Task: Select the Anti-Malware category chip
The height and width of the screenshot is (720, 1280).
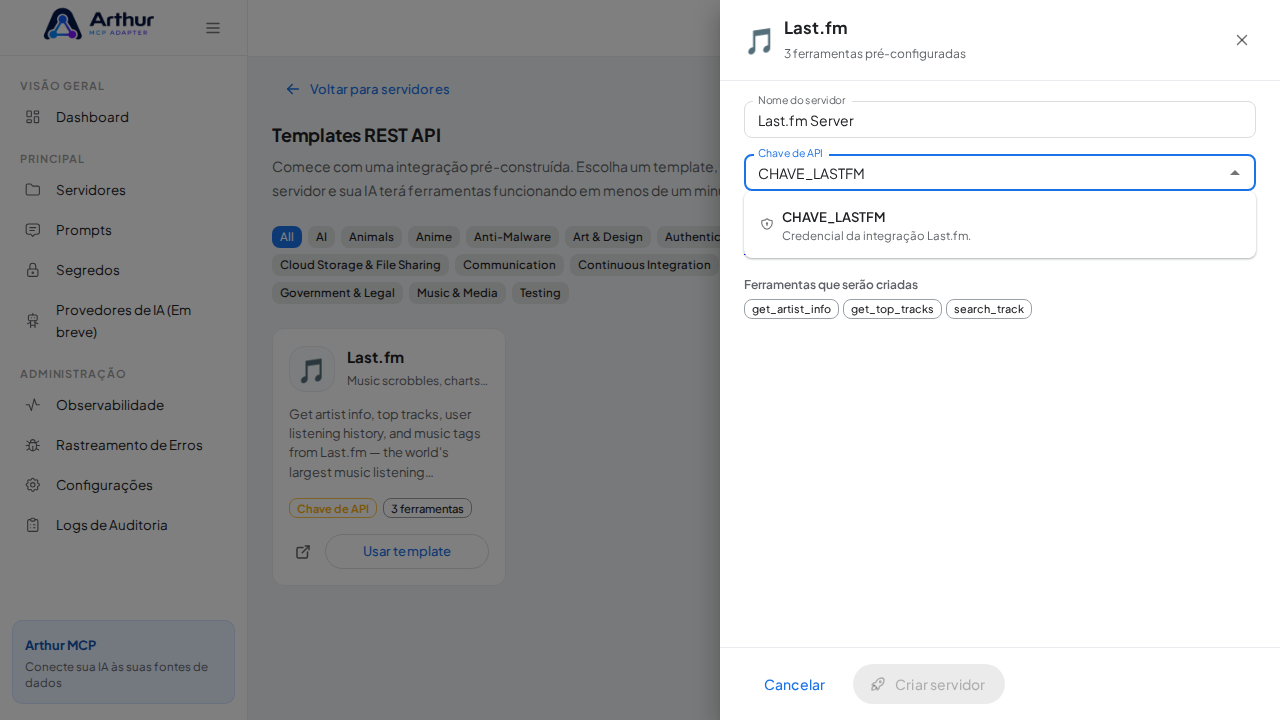Action: [x=512, y=237]
